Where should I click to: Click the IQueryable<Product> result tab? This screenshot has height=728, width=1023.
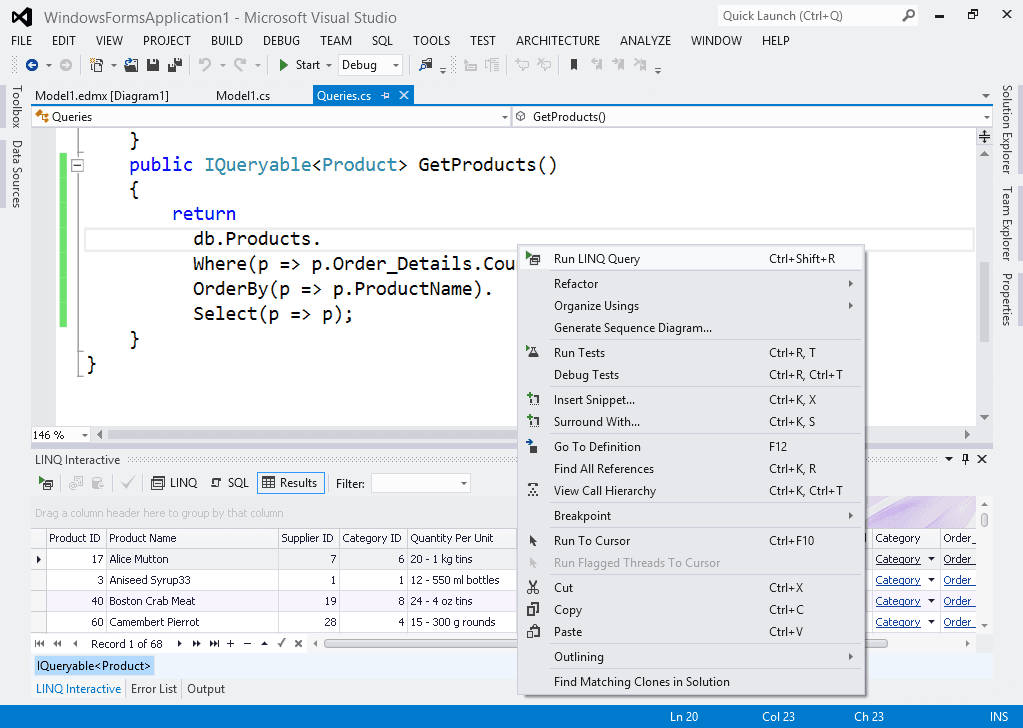pyautogui.click(x=93, y=666)
